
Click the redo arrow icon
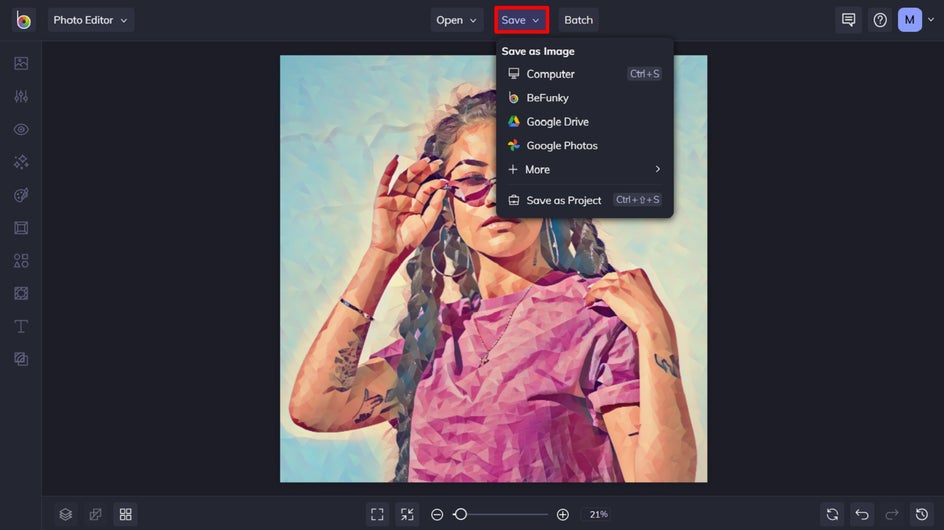click(x=892, y=514)
